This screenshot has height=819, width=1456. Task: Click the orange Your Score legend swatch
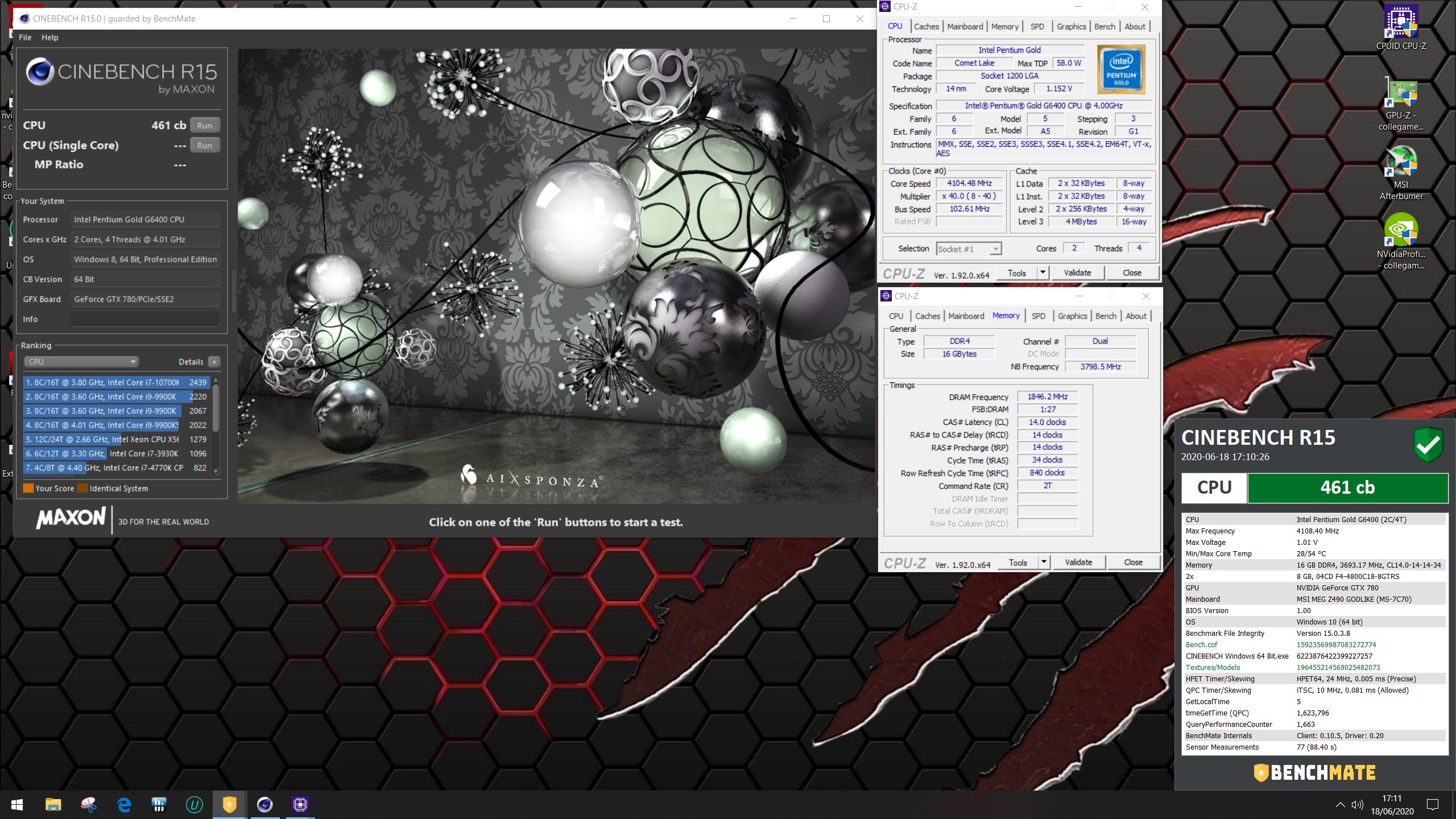[28, 488]
